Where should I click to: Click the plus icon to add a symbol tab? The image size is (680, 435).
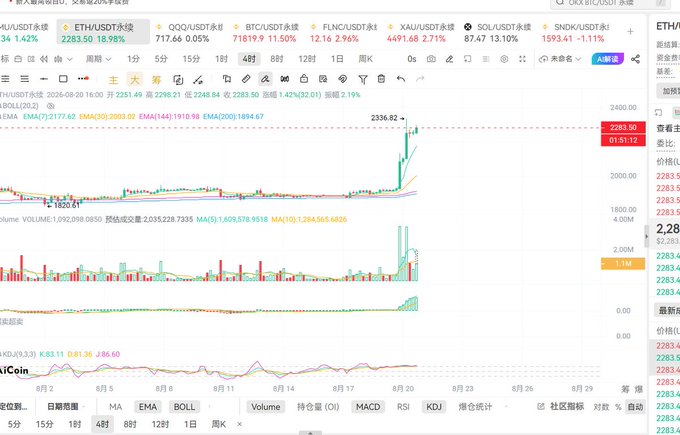pos(630,32)
